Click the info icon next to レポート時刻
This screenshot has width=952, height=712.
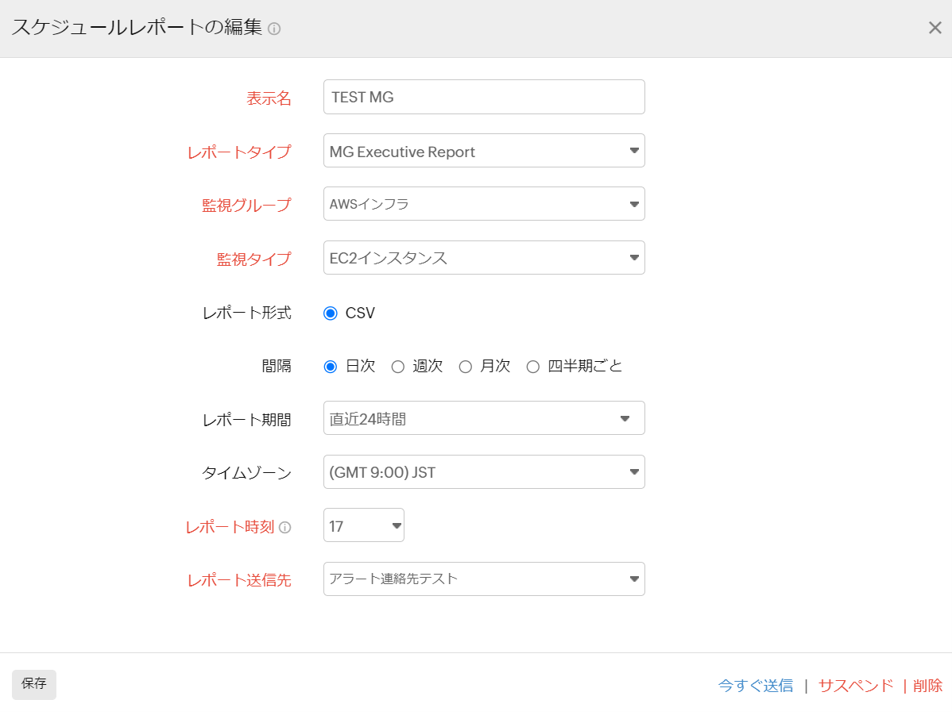(x=285, y=527)
